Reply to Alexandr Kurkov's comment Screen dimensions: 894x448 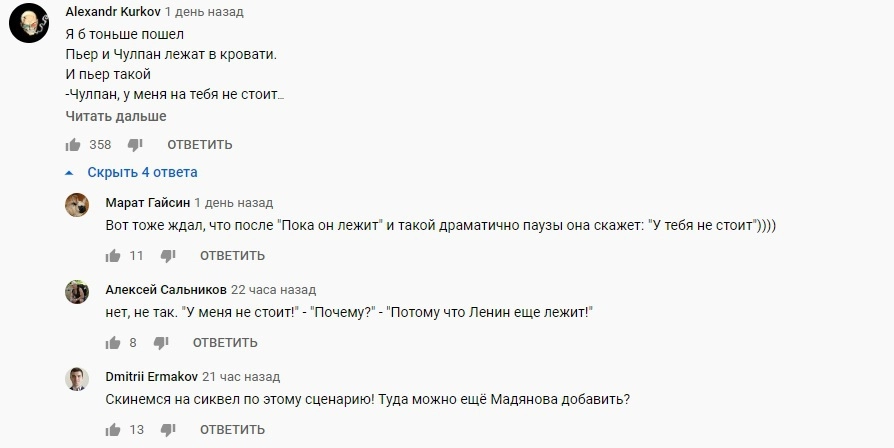(x=200, y=144)
